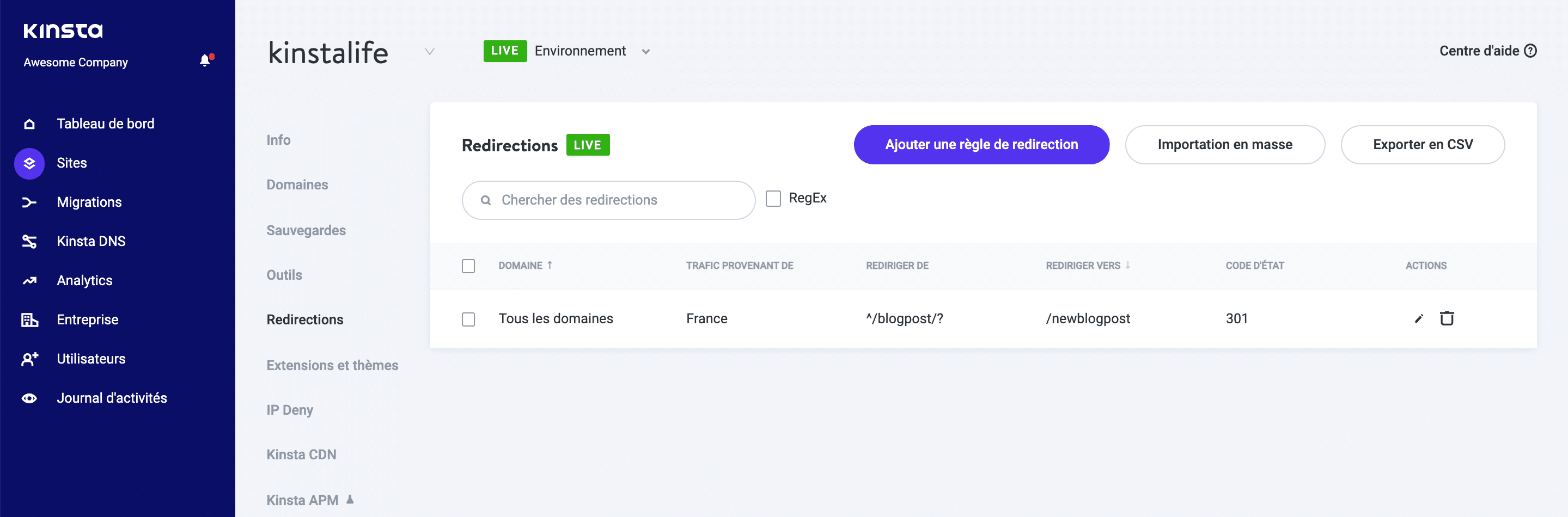Switch to the Info tab
This screenshot has width=1568, height=517.
pos(278,140)
